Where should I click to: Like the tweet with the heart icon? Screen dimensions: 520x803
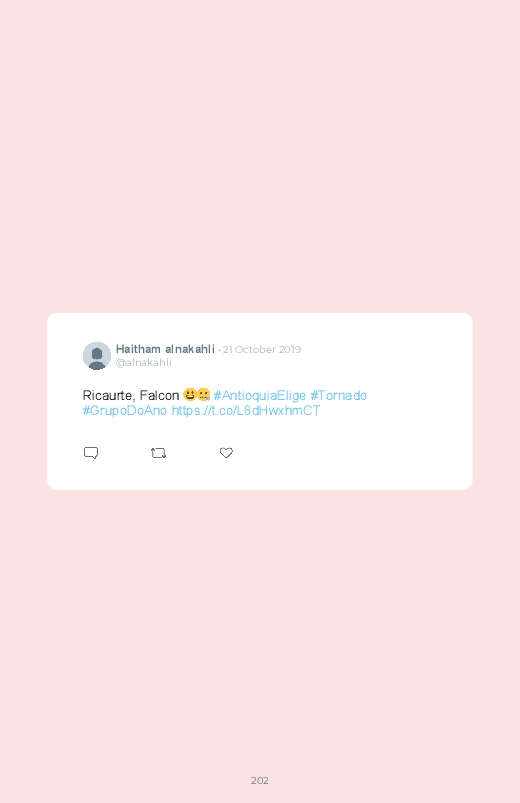pos(226,453)
